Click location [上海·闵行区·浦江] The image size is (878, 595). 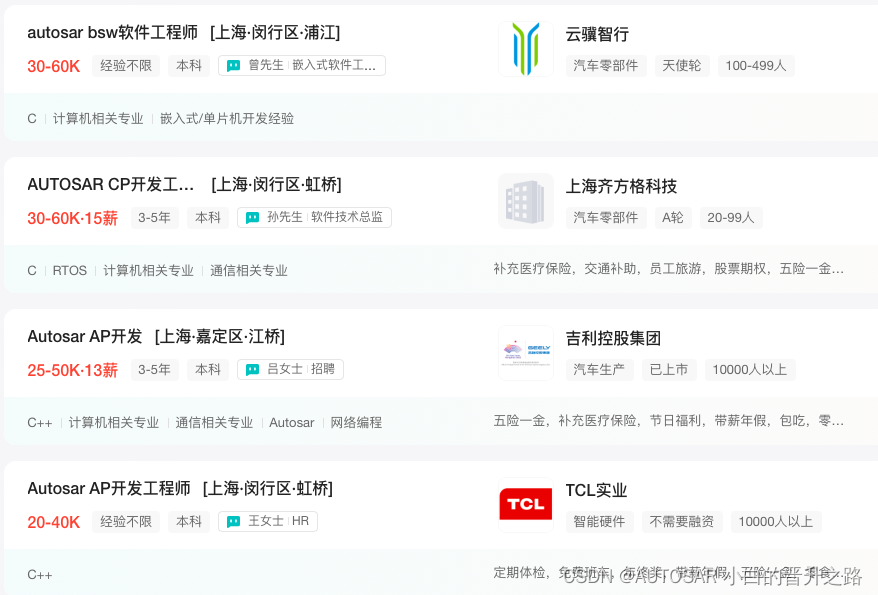pos(275,32)
